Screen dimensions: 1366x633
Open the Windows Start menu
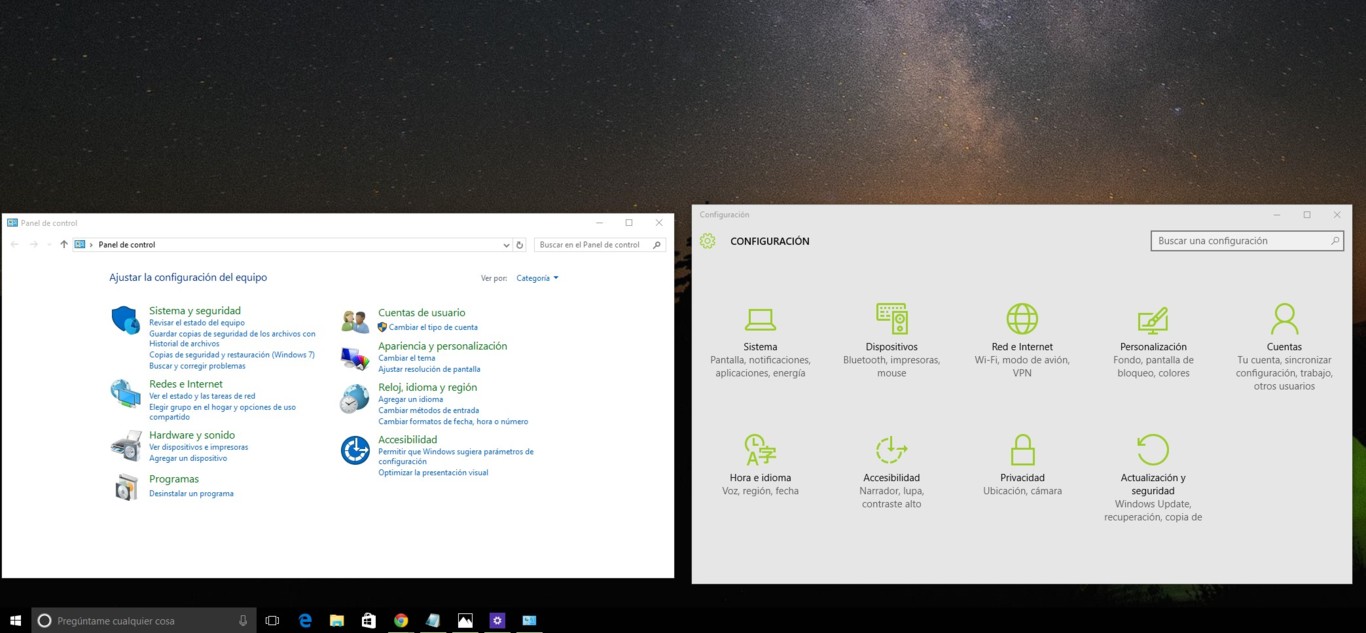15,620
